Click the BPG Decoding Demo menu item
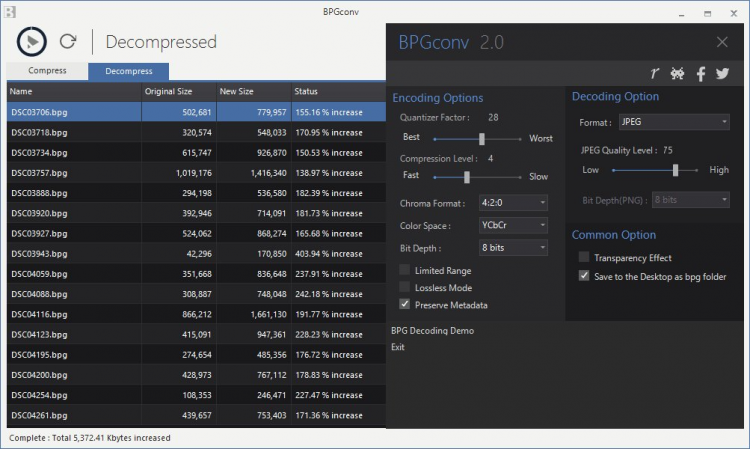The image size is (750, 449). click(432, 331)
